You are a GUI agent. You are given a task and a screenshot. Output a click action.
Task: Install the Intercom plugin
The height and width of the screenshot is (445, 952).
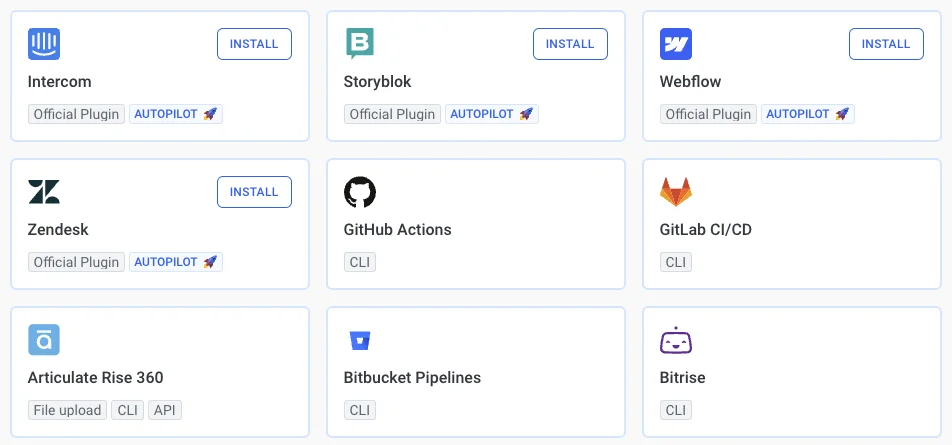point(254,44)
